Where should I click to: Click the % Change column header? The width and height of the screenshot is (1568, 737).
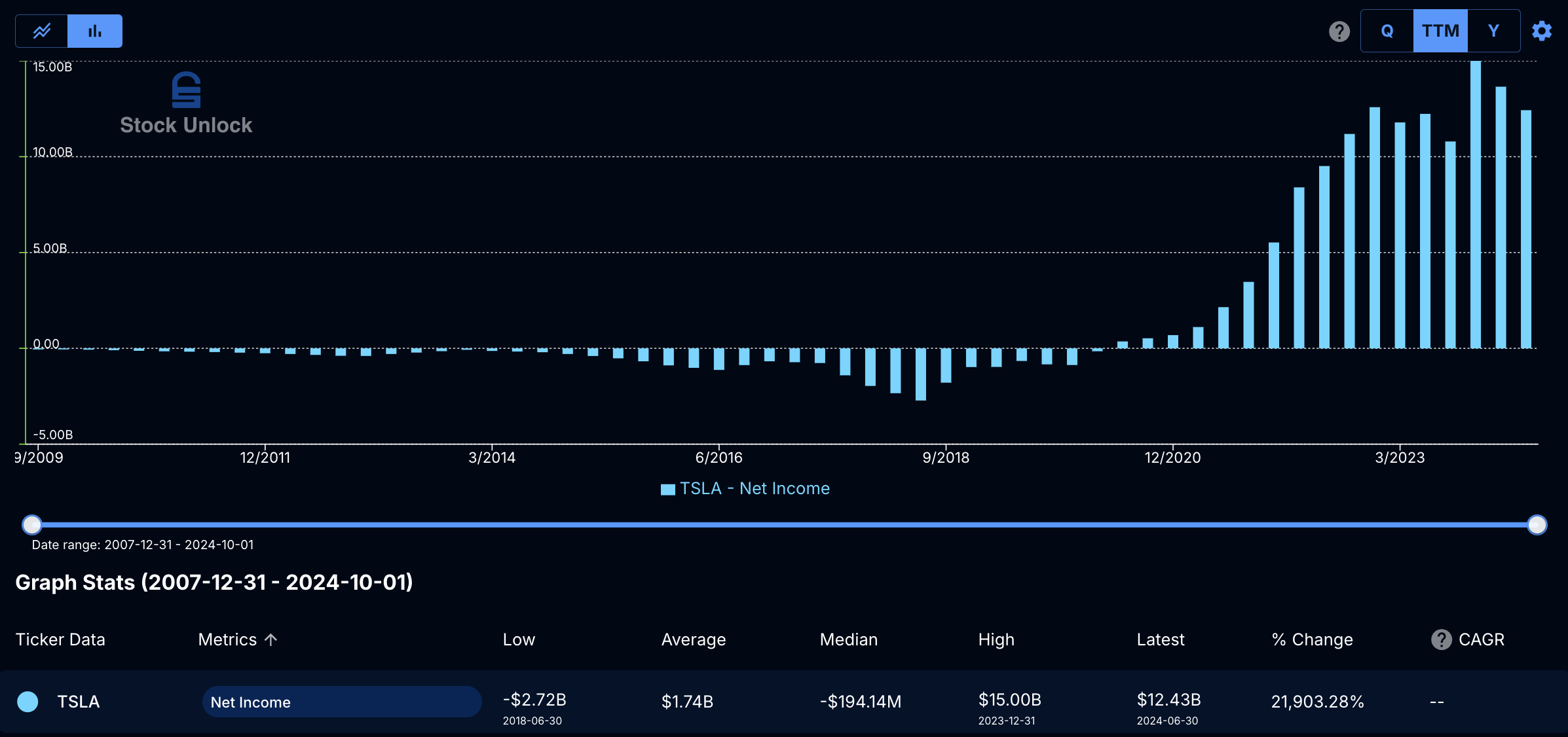1312,639
